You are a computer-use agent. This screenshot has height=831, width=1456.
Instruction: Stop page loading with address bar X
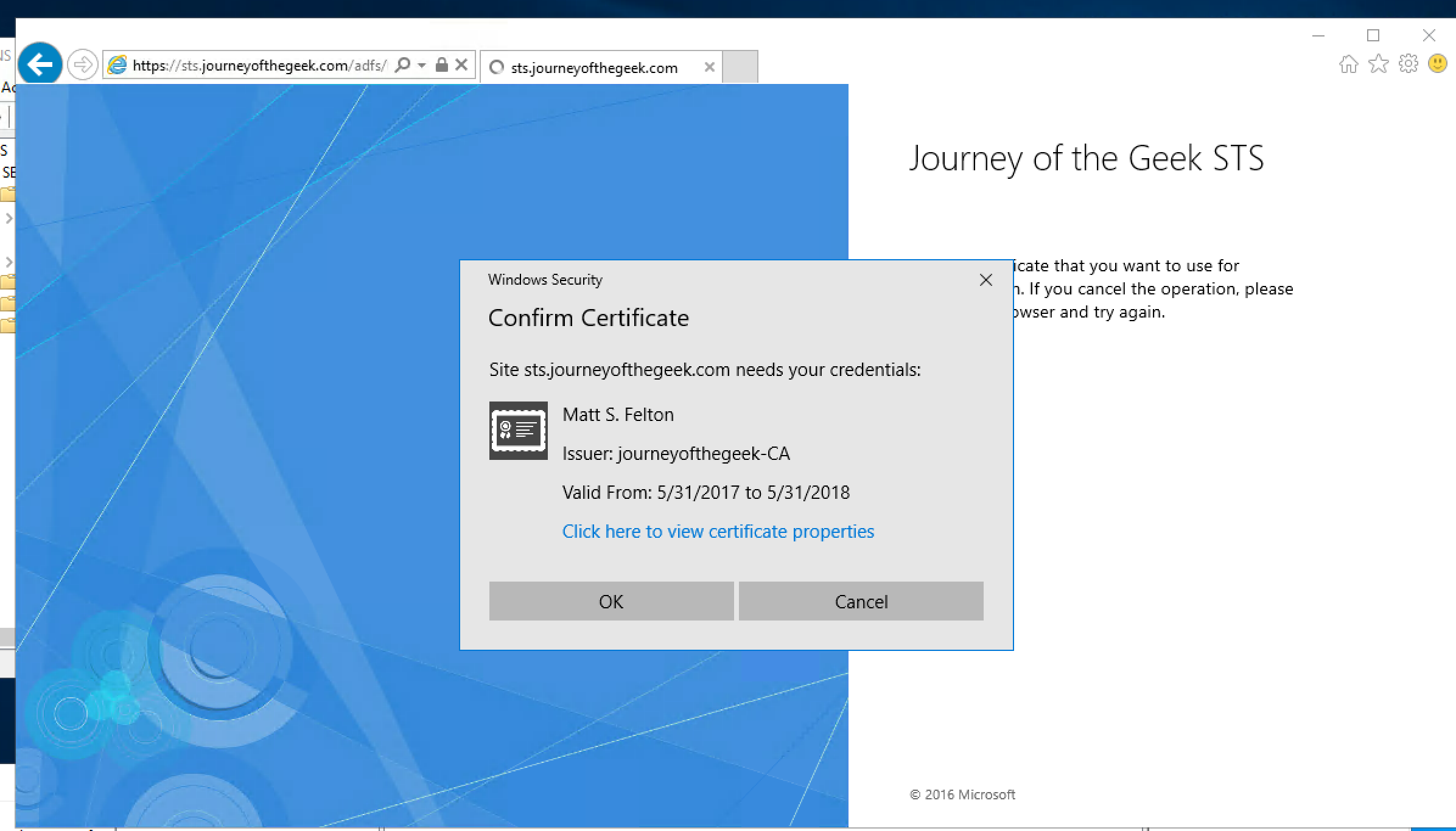pos(461,64)
